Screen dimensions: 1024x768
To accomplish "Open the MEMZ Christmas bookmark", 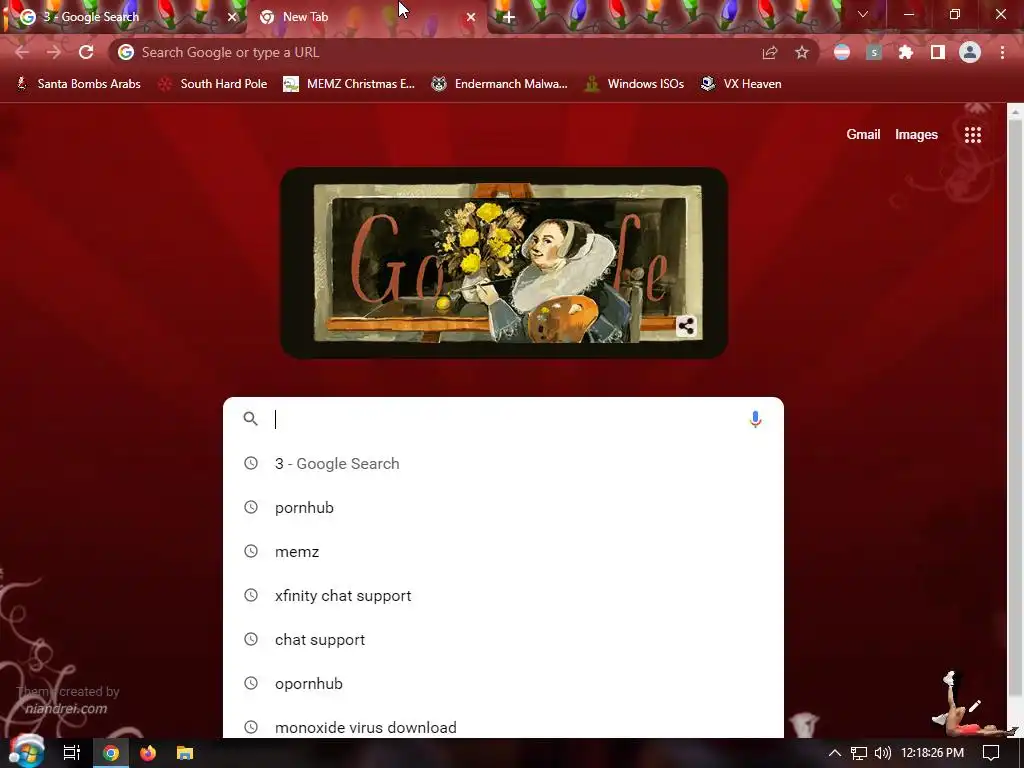I will tap(349, 84).
